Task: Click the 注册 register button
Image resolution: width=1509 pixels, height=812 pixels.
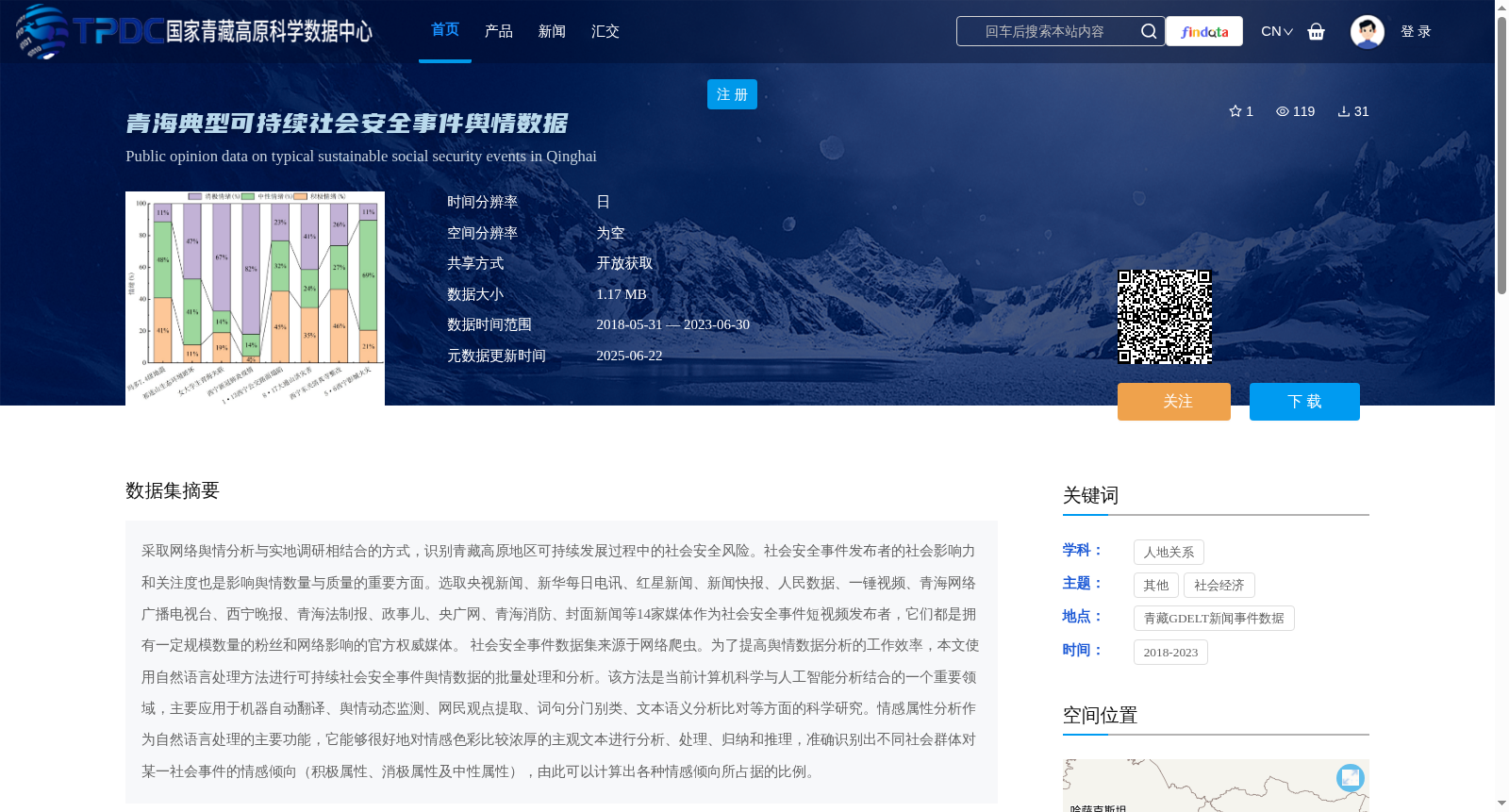Action: click(x=732, y=94)
